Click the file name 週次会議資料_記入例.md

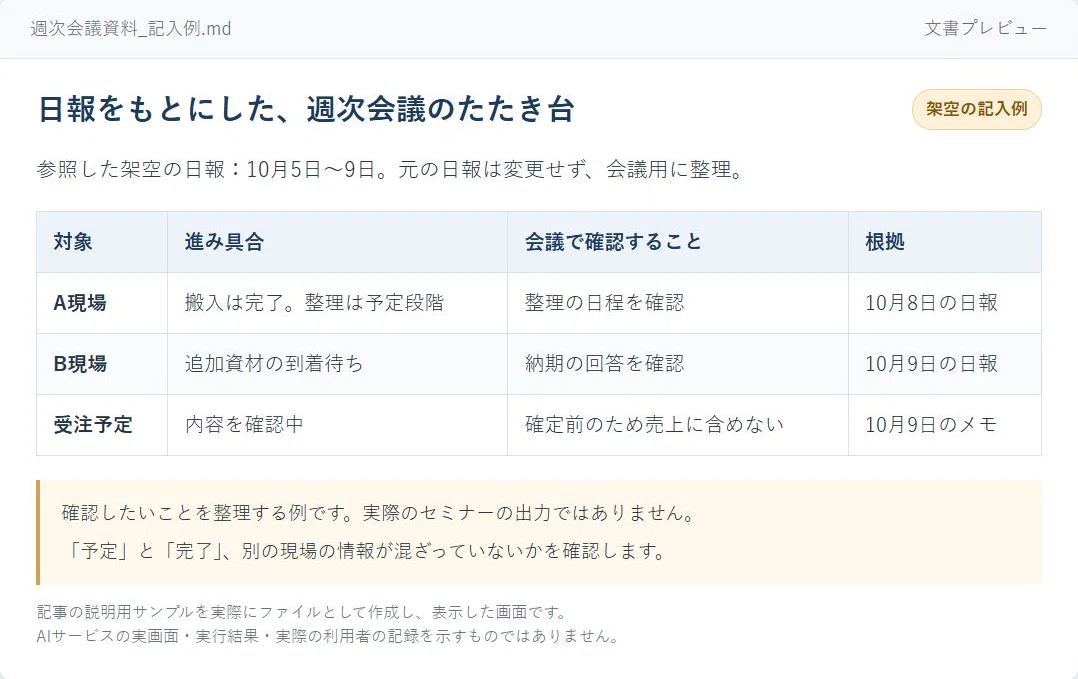131,29
